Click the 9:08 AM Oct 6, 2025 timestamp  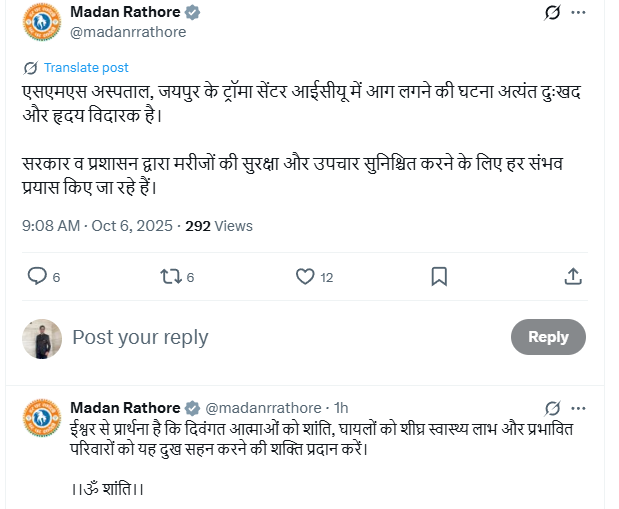pos(96,226)
